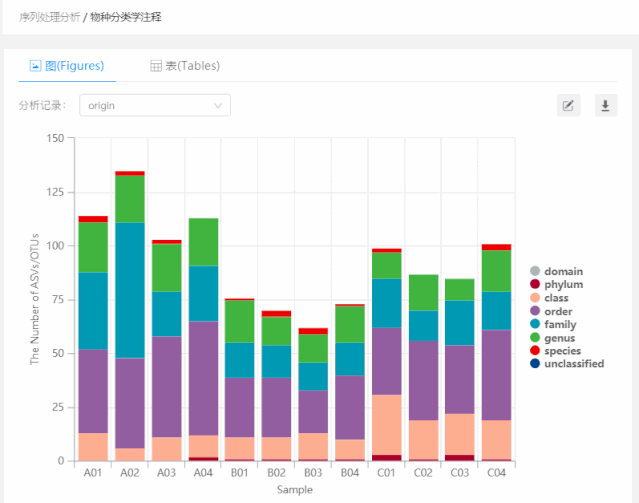Switch to the 表(Tables) tab

185,66
